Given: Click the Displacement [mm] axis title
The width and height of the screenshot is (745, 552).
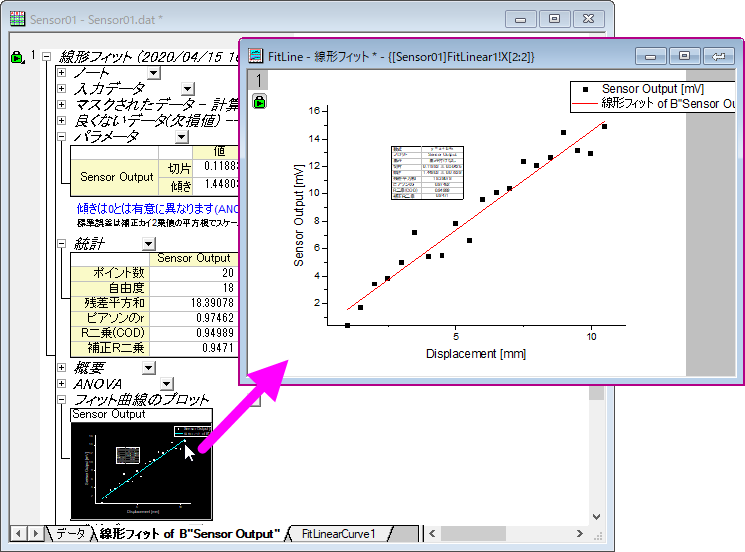Looking at the screenshot, I should (476, 354).
